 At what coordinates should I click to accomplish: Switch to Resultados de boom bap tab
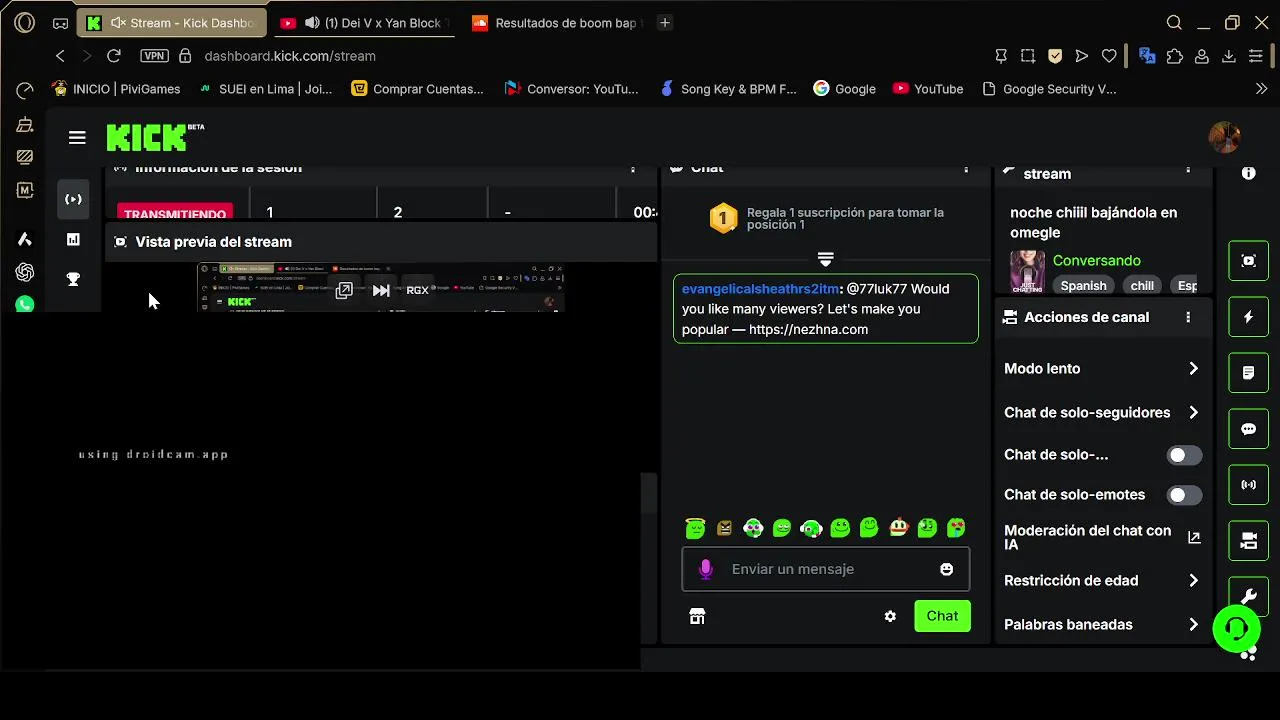[554, 22]
